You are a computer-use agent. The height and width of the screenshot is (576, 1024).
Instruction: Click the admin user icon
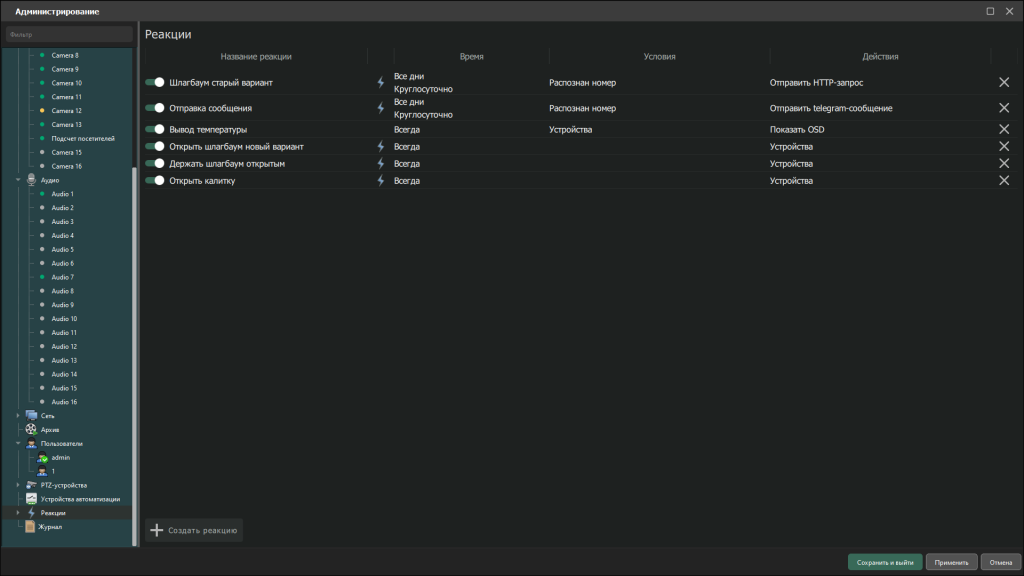tap(42, 457)
